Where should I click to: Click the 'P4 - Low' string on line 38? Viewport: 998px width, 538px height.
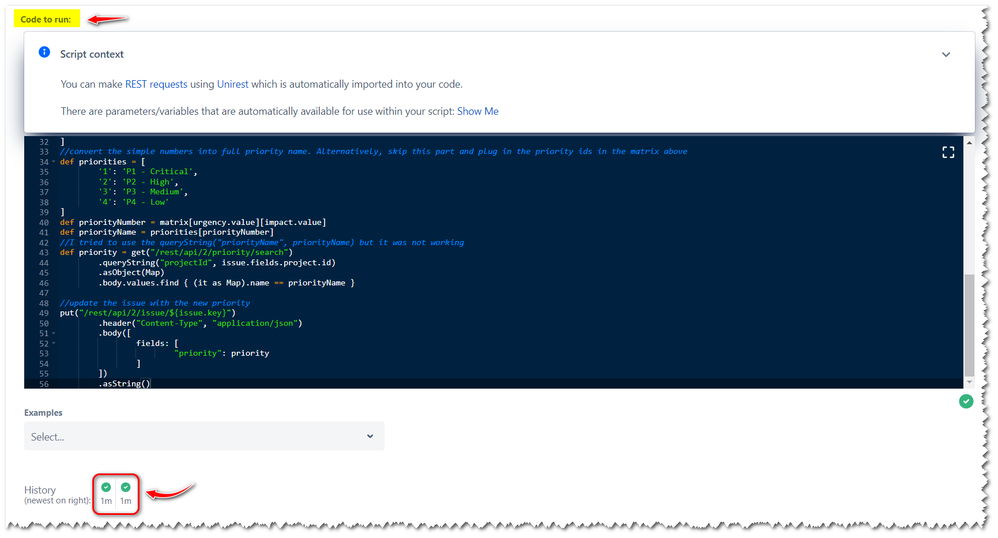click(x=146, y=202)
